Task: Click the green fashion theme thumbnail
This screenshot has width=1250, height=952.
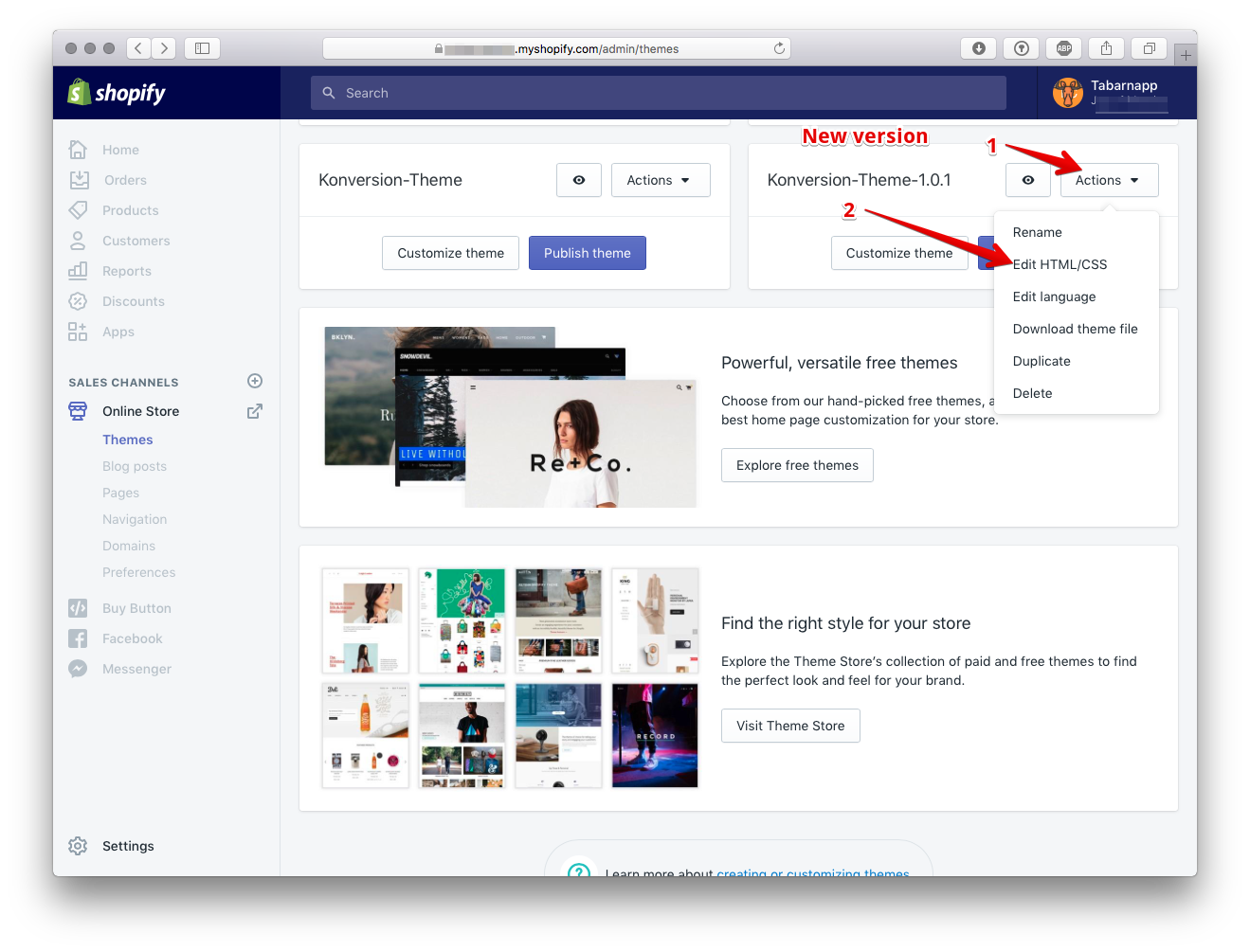Action: pyautogui.click(x=462, y=620)
